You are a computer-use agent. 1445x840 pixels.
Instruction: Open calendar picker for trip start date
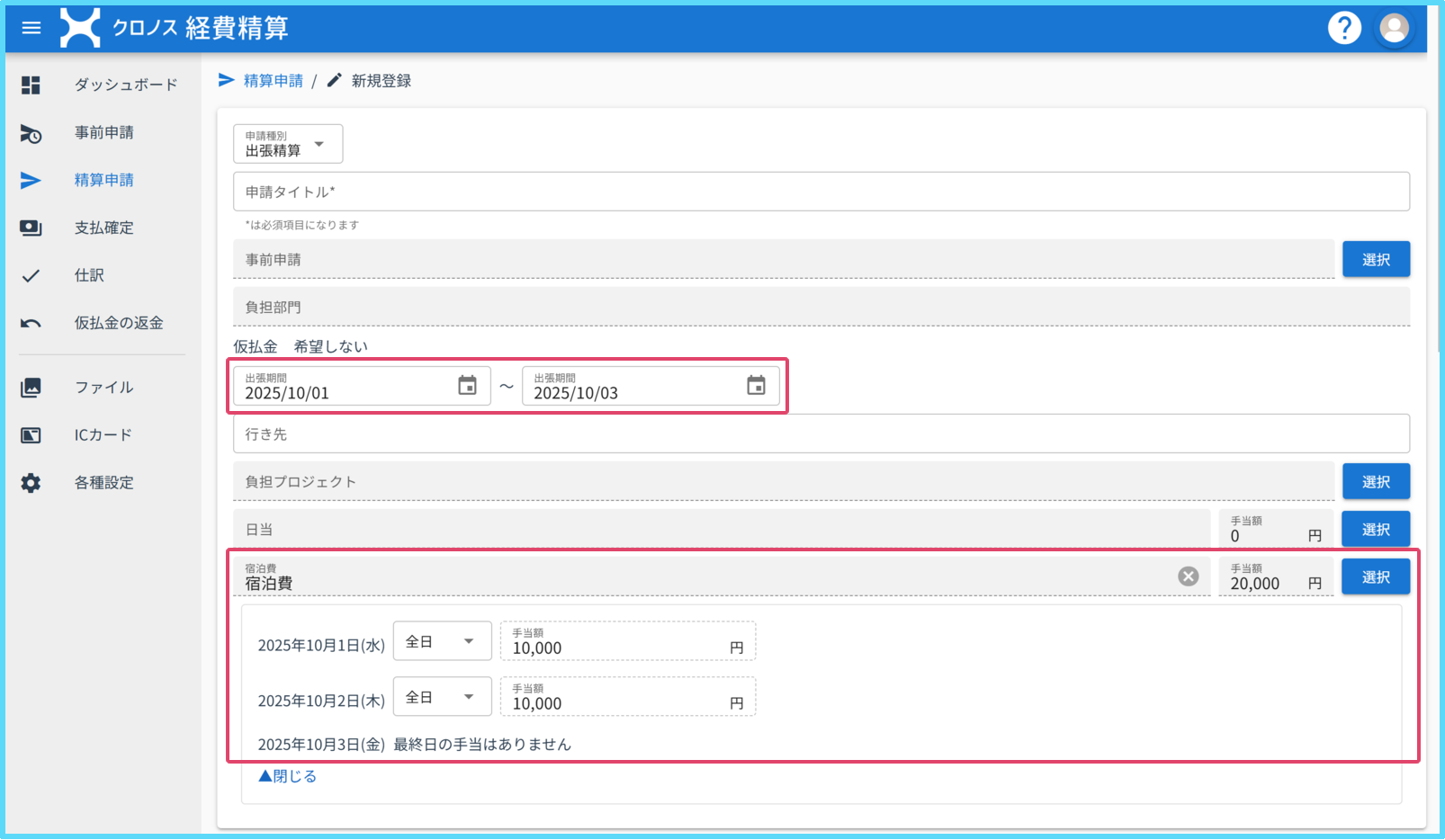467,386
